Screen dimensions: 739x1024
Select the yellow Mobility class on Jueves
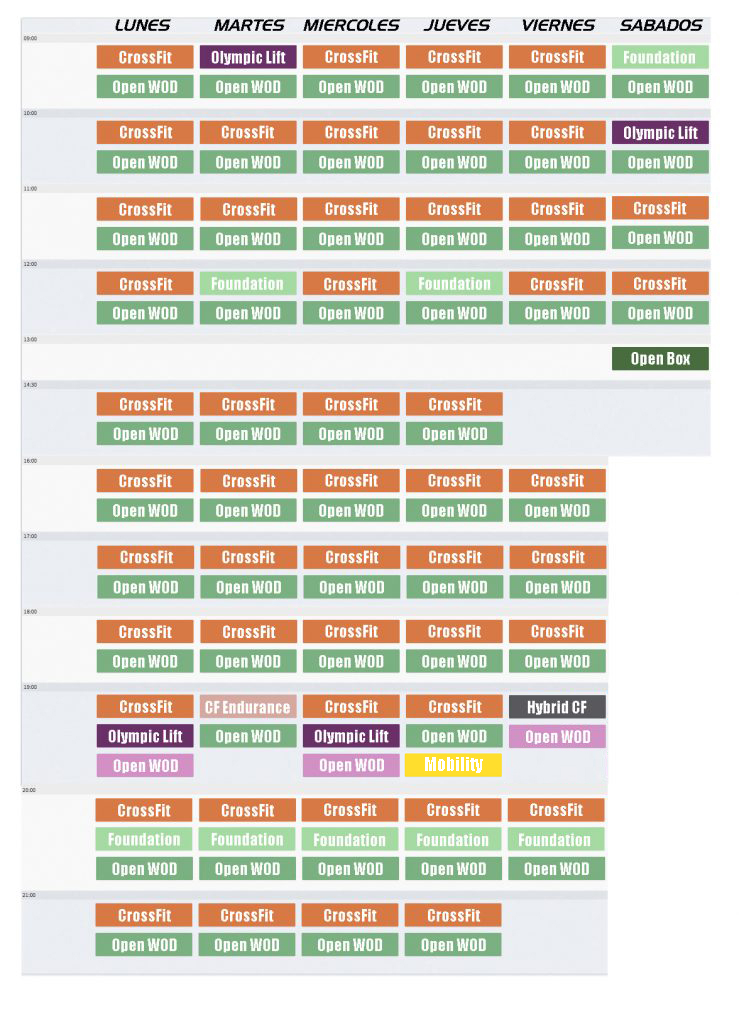click(x=453, y=765)
